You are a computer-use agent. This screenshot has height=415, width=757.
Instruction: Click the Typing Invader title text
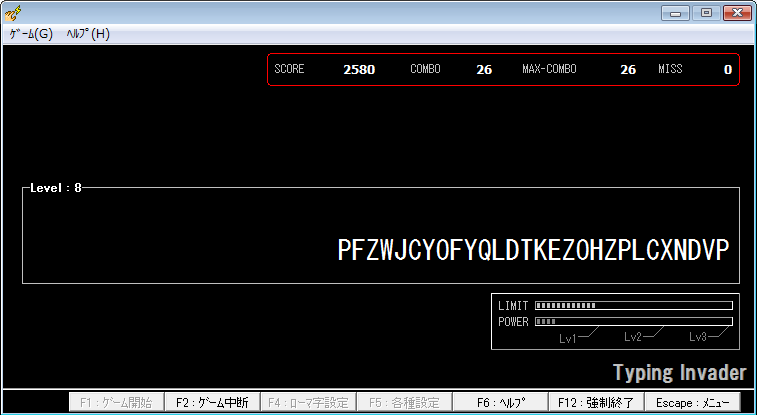click(680, 373)
